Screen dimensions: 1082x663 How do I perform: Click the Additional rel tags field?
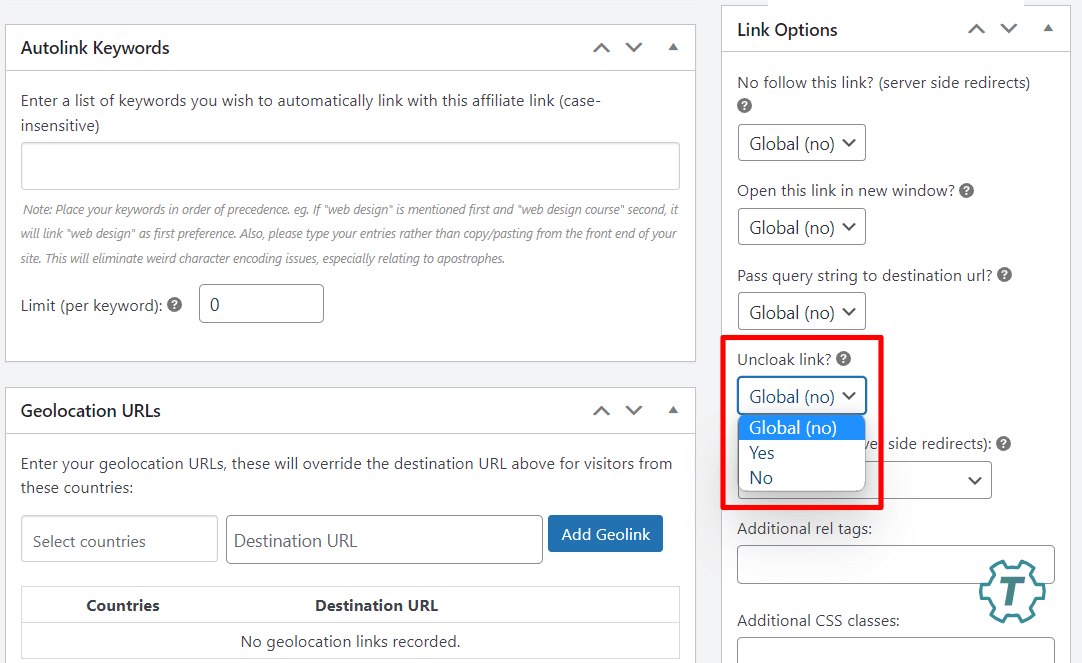point(895,564)
